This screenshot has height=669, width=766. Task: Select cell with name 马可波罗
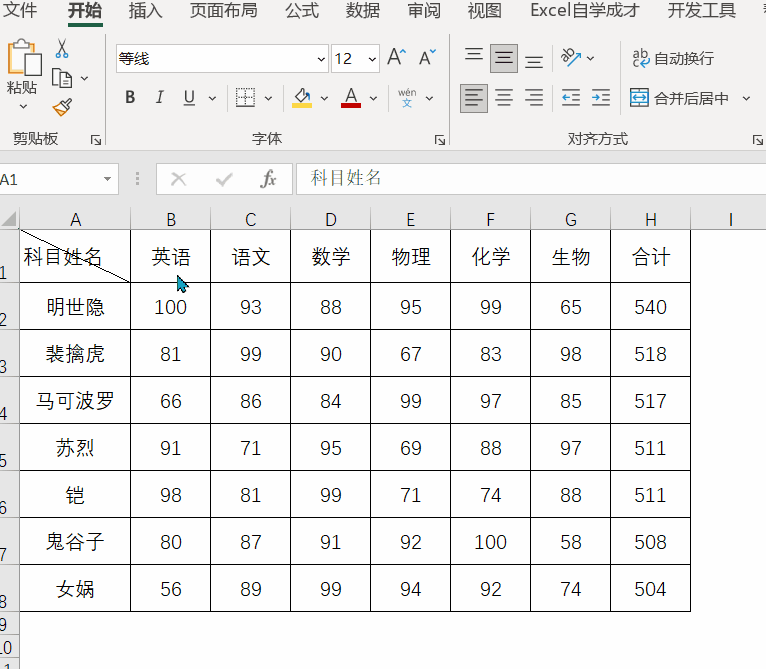tap(75, 401)
